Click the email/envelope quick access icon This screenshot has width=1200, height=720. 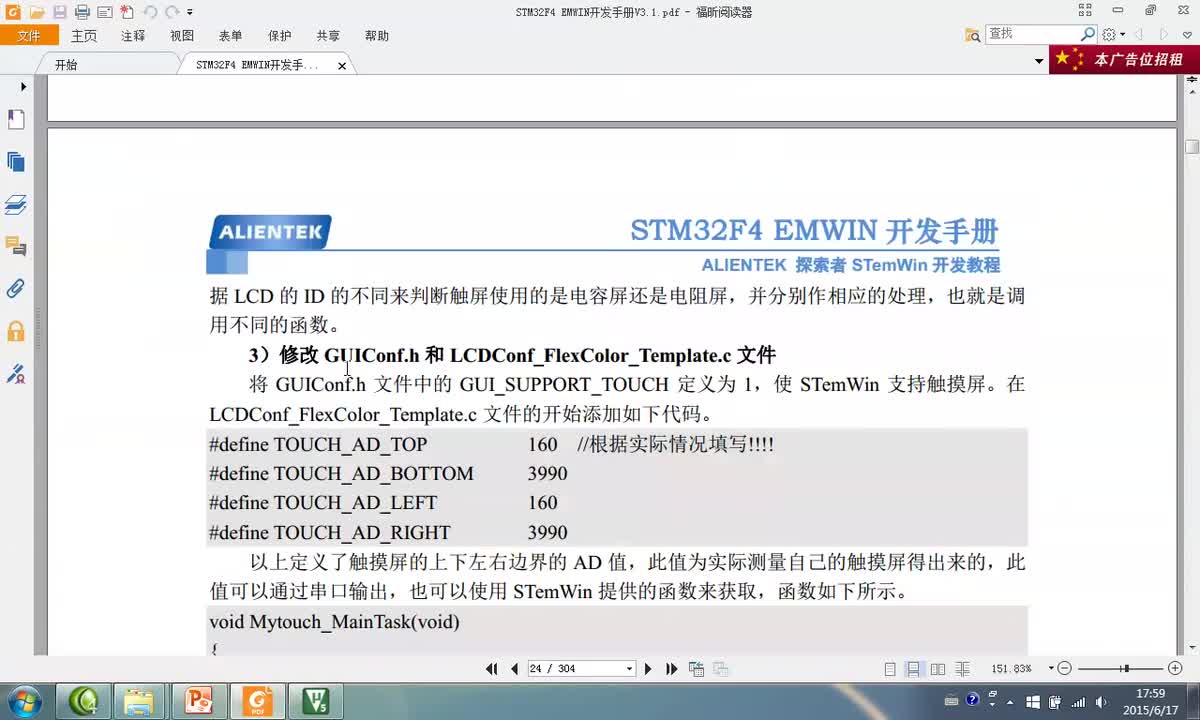tap(104, 12)
